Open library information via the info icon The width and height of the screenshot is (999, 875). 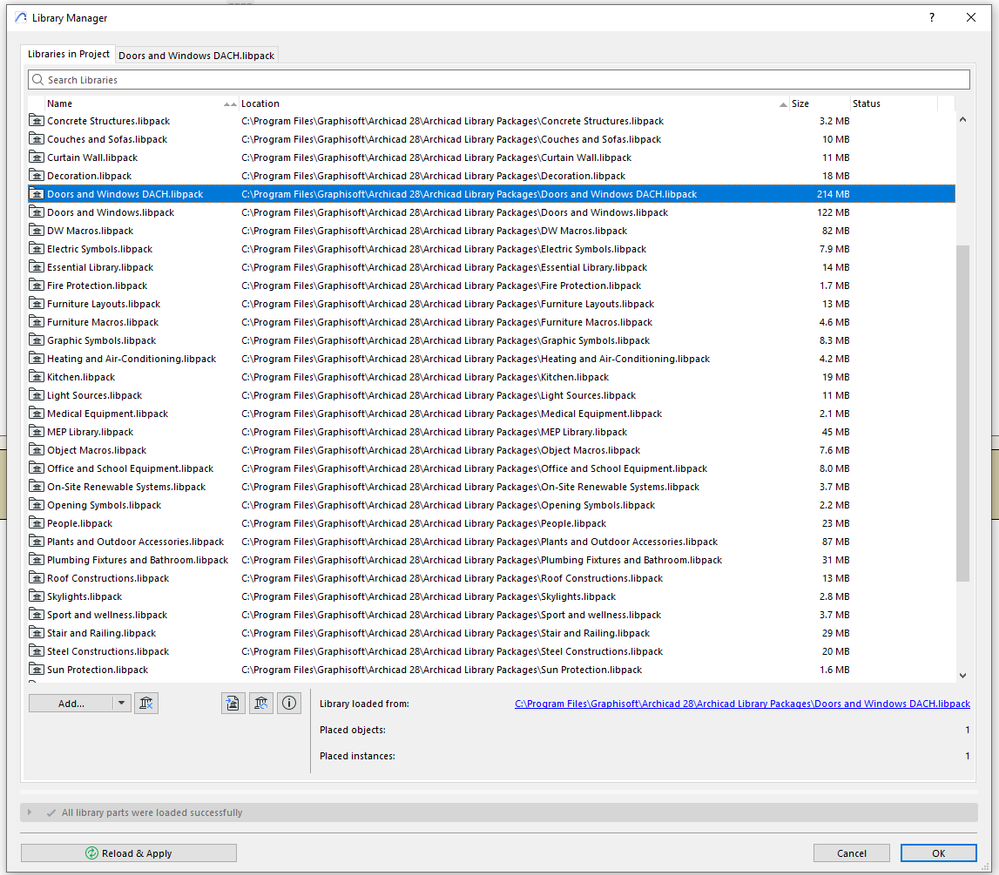tap(289, 703)
